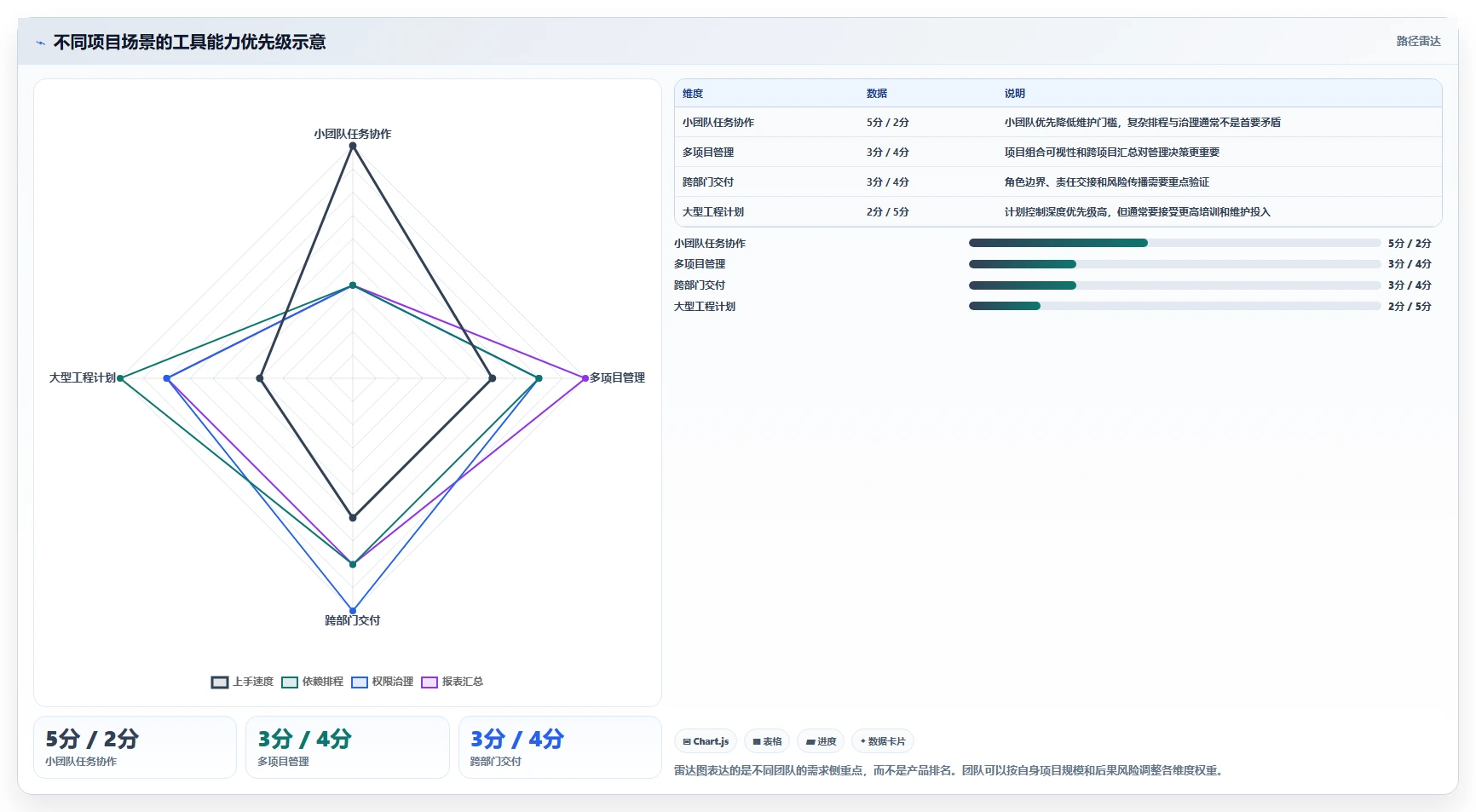This screenshot has height=812, width=1476.
Task: Click the footer note starting with 雷达图表达的是
Action: tap(950, 770)
